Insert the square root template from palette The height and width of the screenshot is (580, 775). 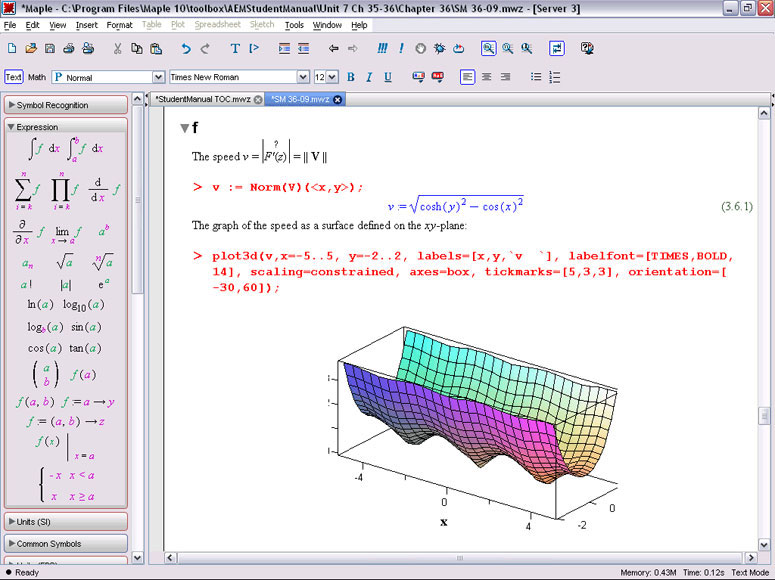click(x=64, y=263)
